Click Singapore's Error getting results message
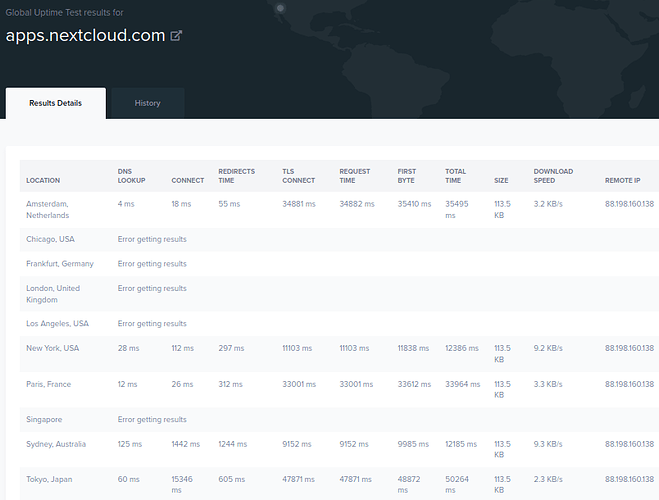 152,419
